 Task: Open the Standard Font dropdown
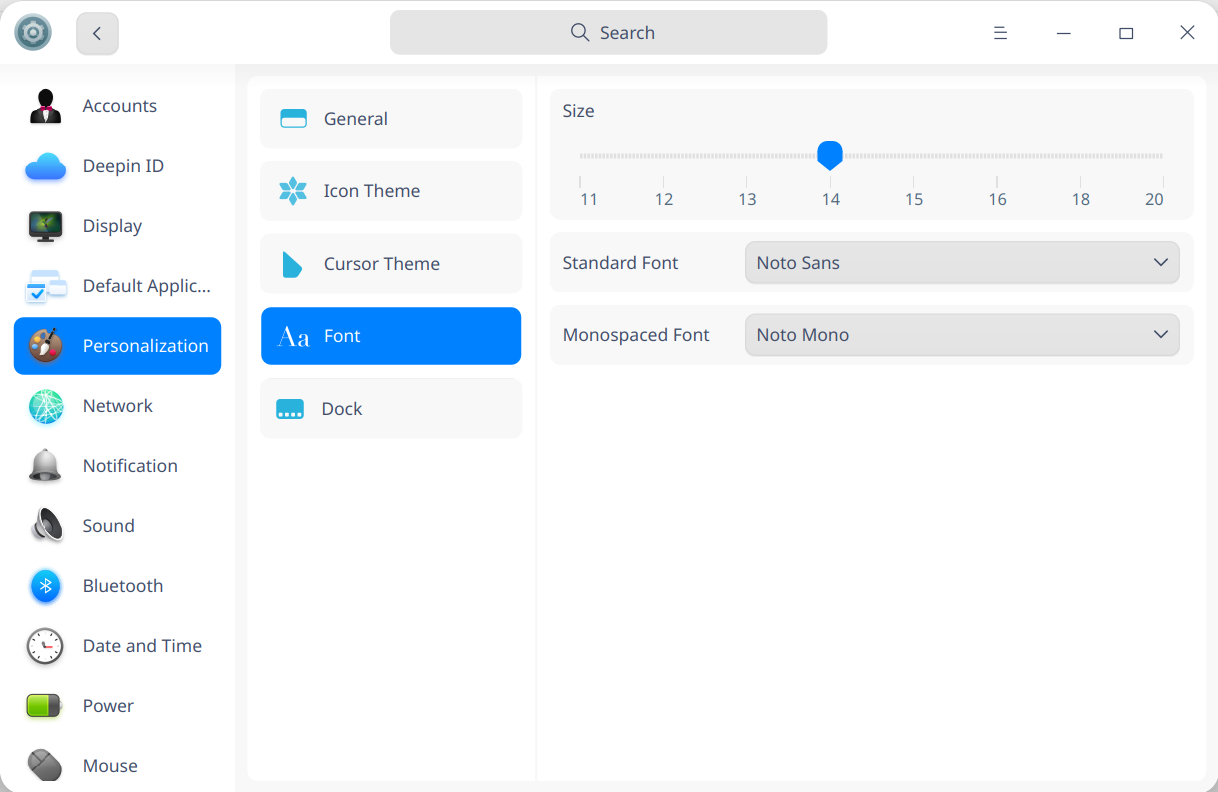point(962,263)
